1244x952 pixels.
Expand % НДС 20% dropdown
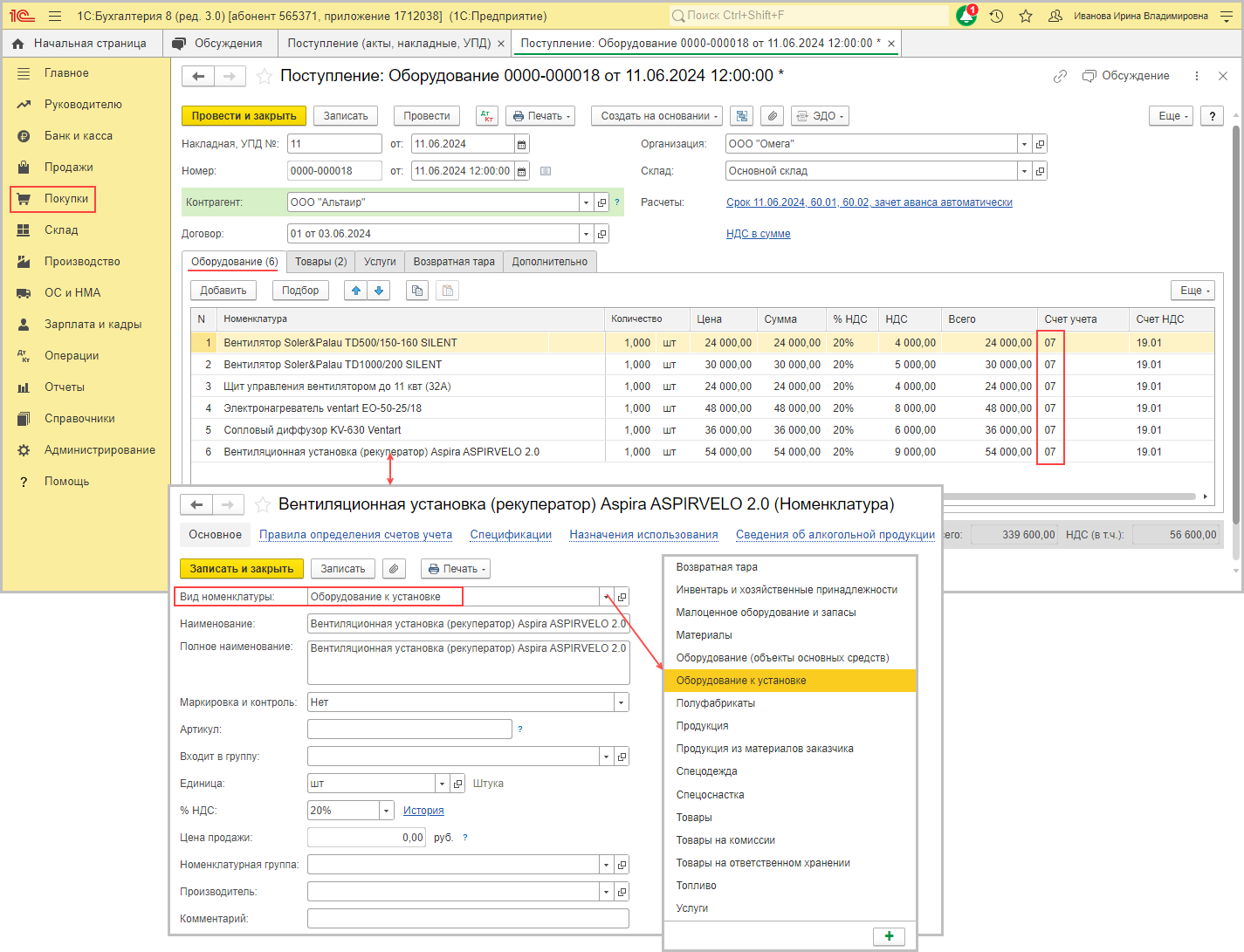(x=386, y=811)
